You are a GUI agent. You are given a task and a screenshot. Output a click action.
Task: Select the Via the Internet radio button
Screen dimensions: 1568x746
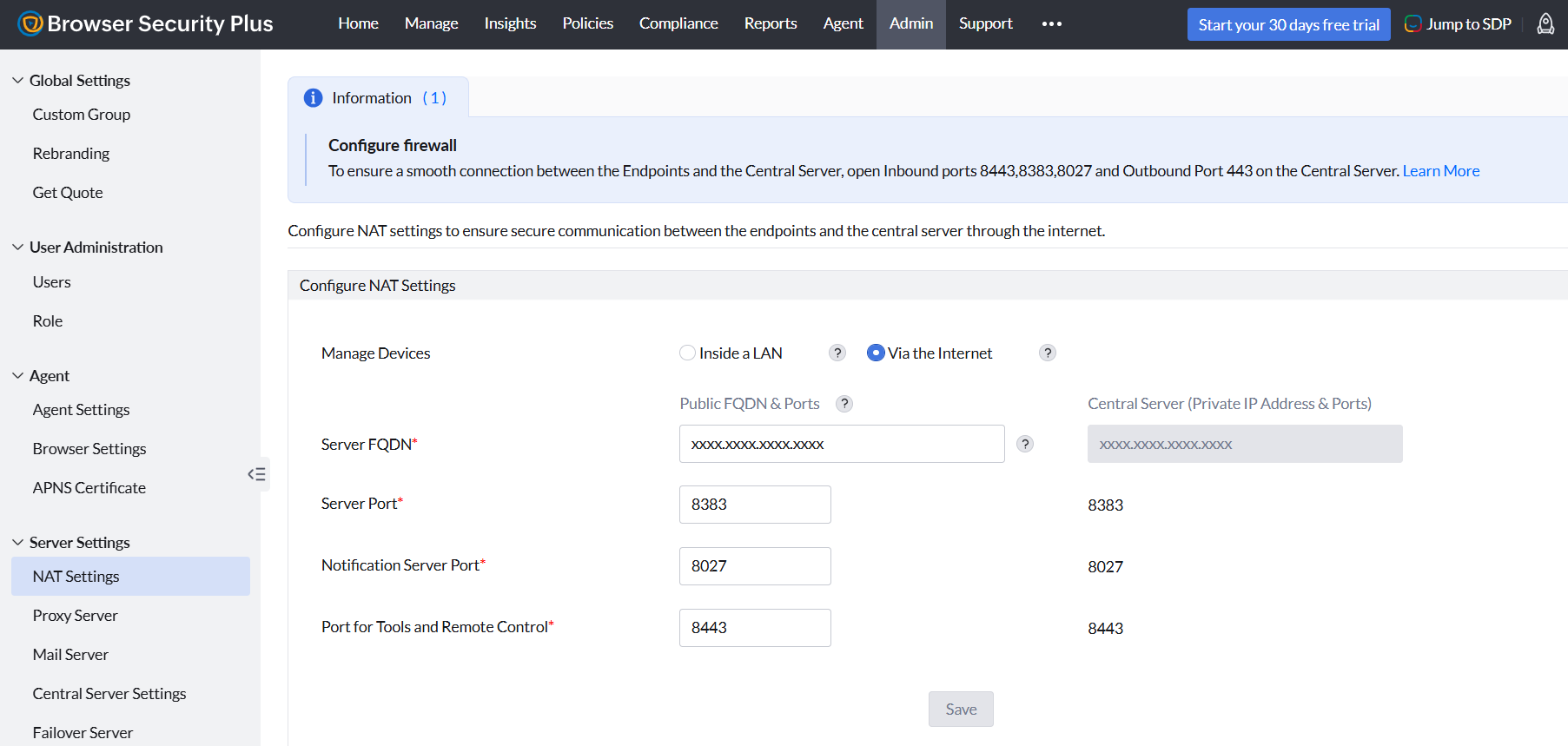[x=876, y=353]
